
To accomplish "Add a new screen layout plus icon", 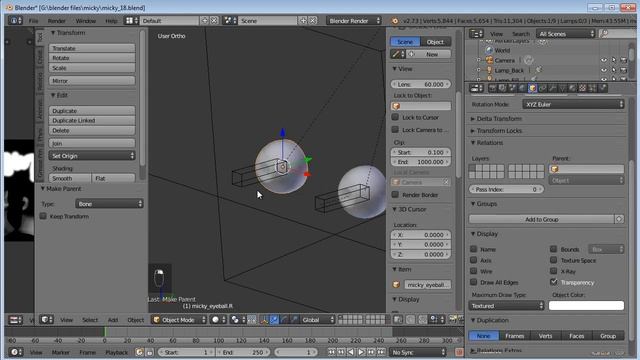I will [x=204, y=20].
